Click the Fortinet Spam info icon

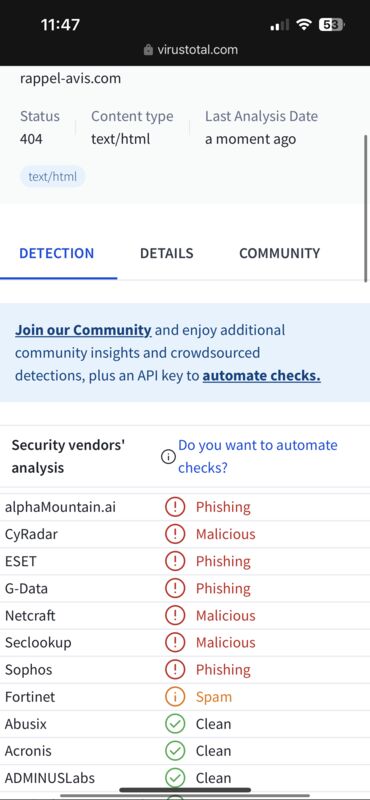(175, 697)
